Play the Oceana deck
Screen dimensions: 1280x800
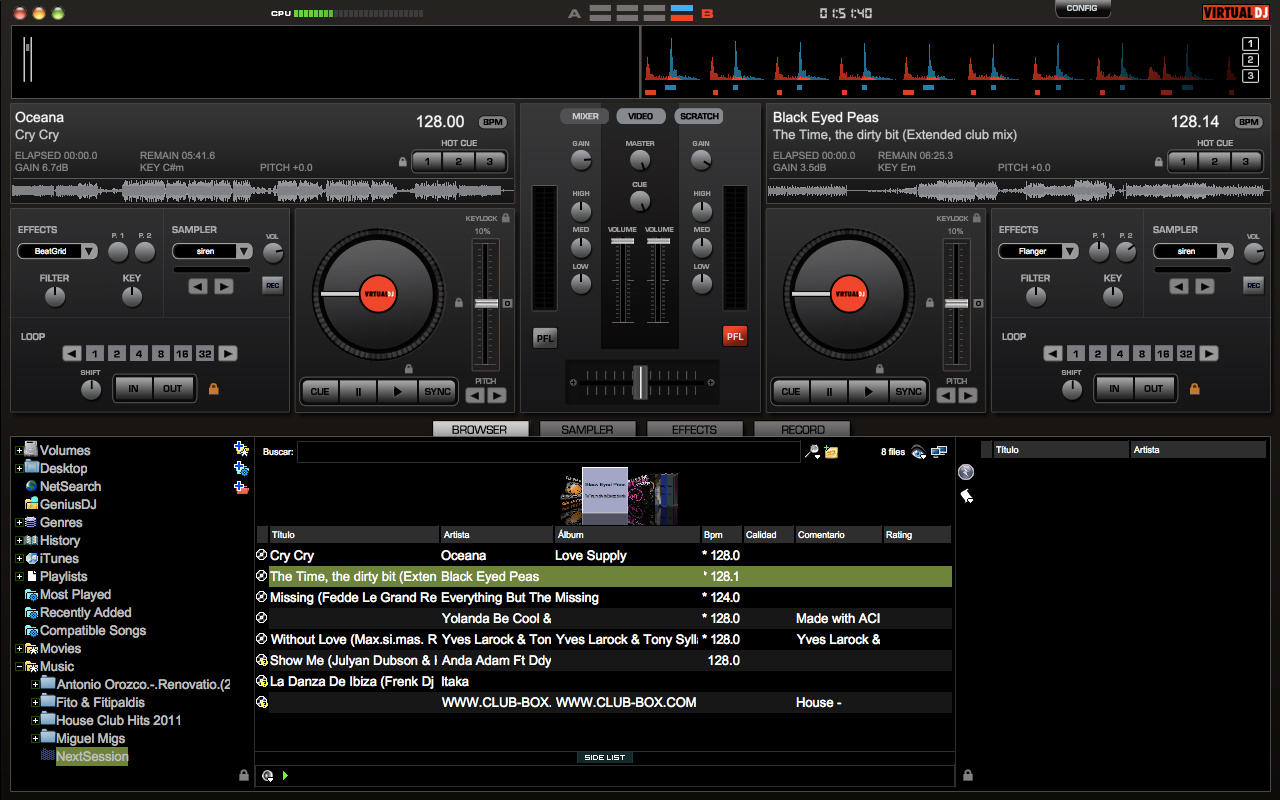(398, 391)
